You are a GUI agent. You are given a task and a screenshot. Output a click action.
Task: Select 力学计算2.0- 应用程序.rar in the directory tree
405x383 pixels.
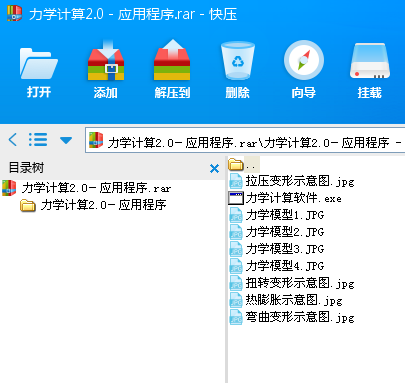86,188
